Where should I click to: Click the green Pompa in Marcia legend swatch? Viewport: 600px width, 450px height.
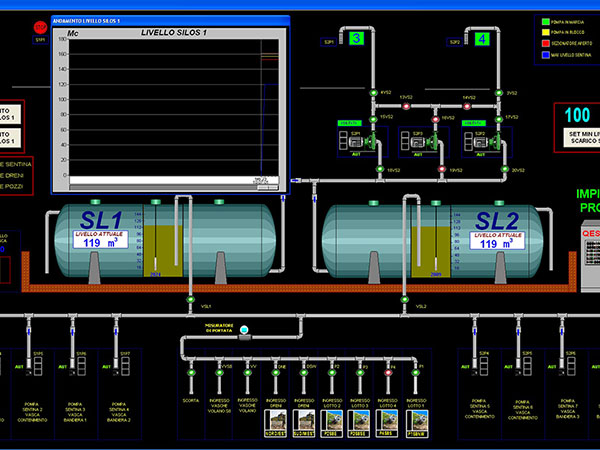click(x=544, y=19)
